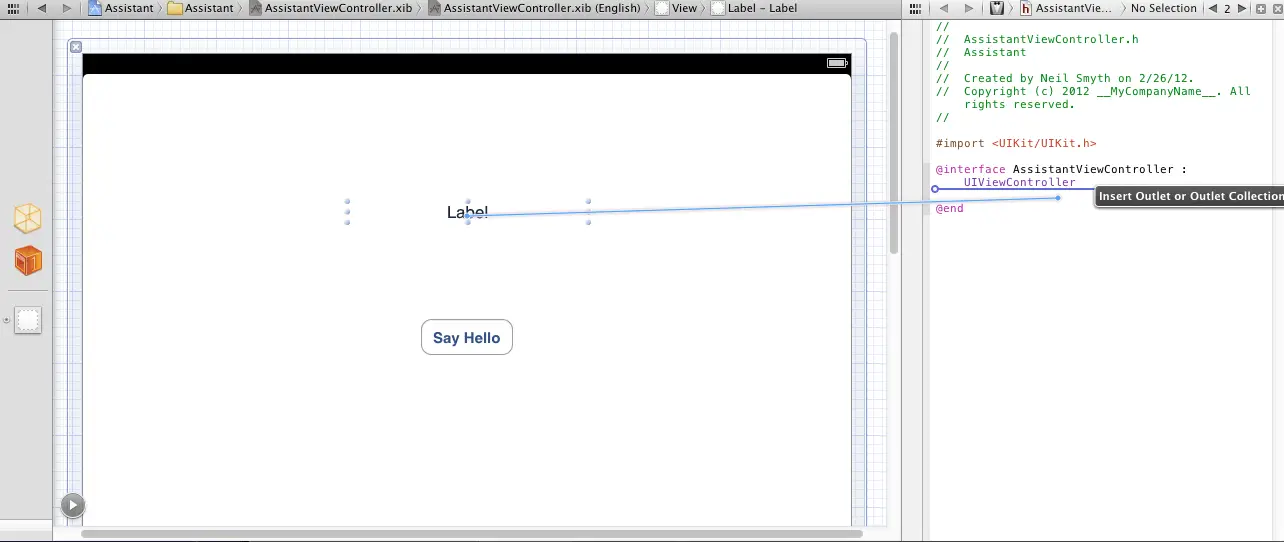Close the view in the canvas

76,47
